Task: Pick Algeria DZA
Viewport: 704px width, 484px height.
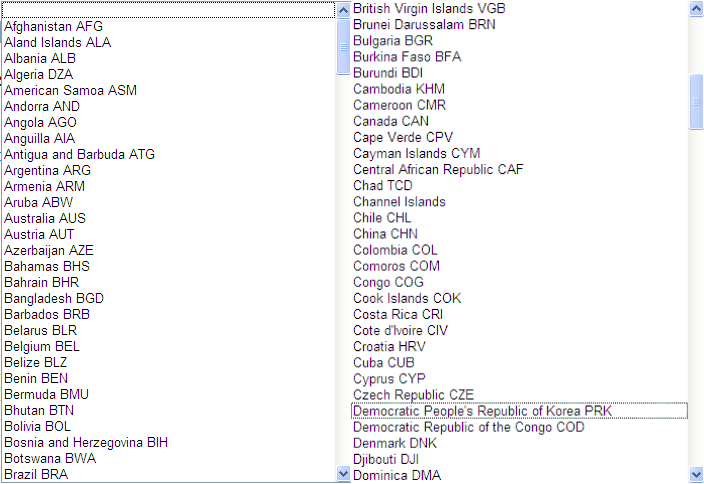Action: 39,75
